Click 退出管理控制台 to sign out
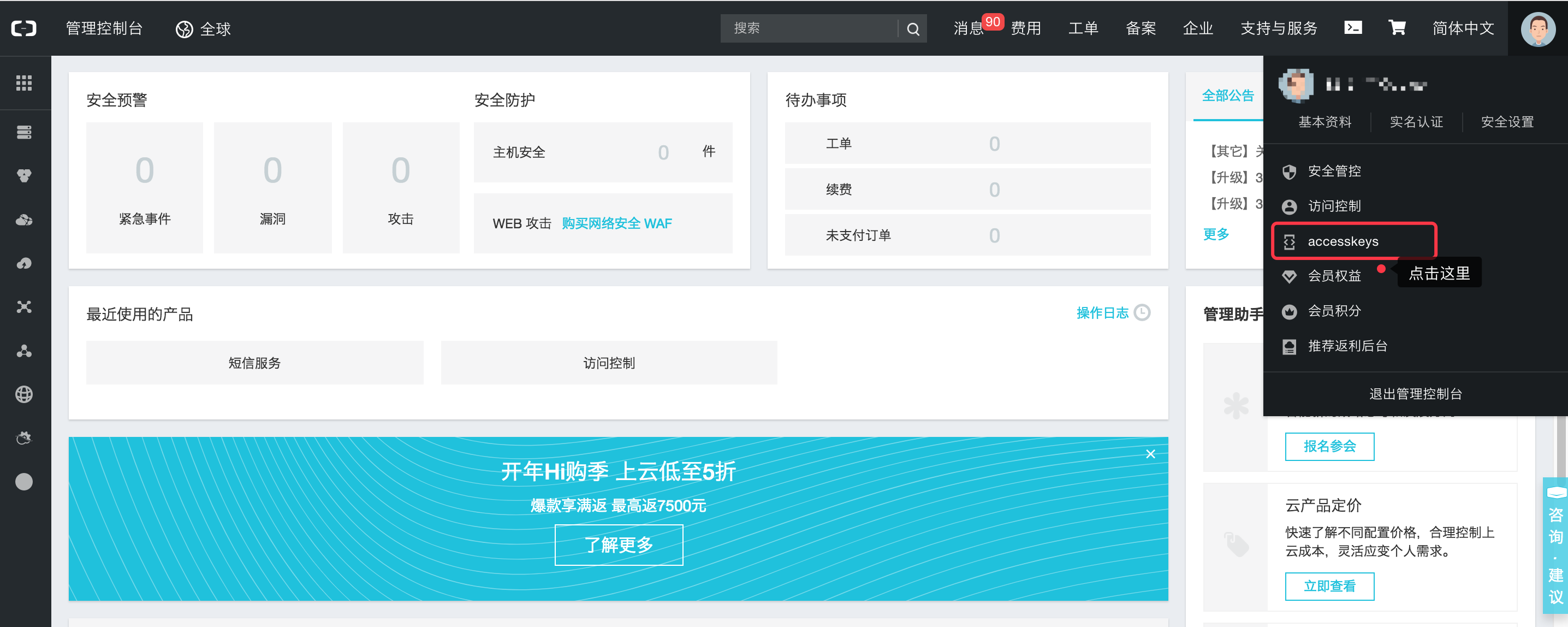This screenshot has height=627, width=1568. point(1415,394)
